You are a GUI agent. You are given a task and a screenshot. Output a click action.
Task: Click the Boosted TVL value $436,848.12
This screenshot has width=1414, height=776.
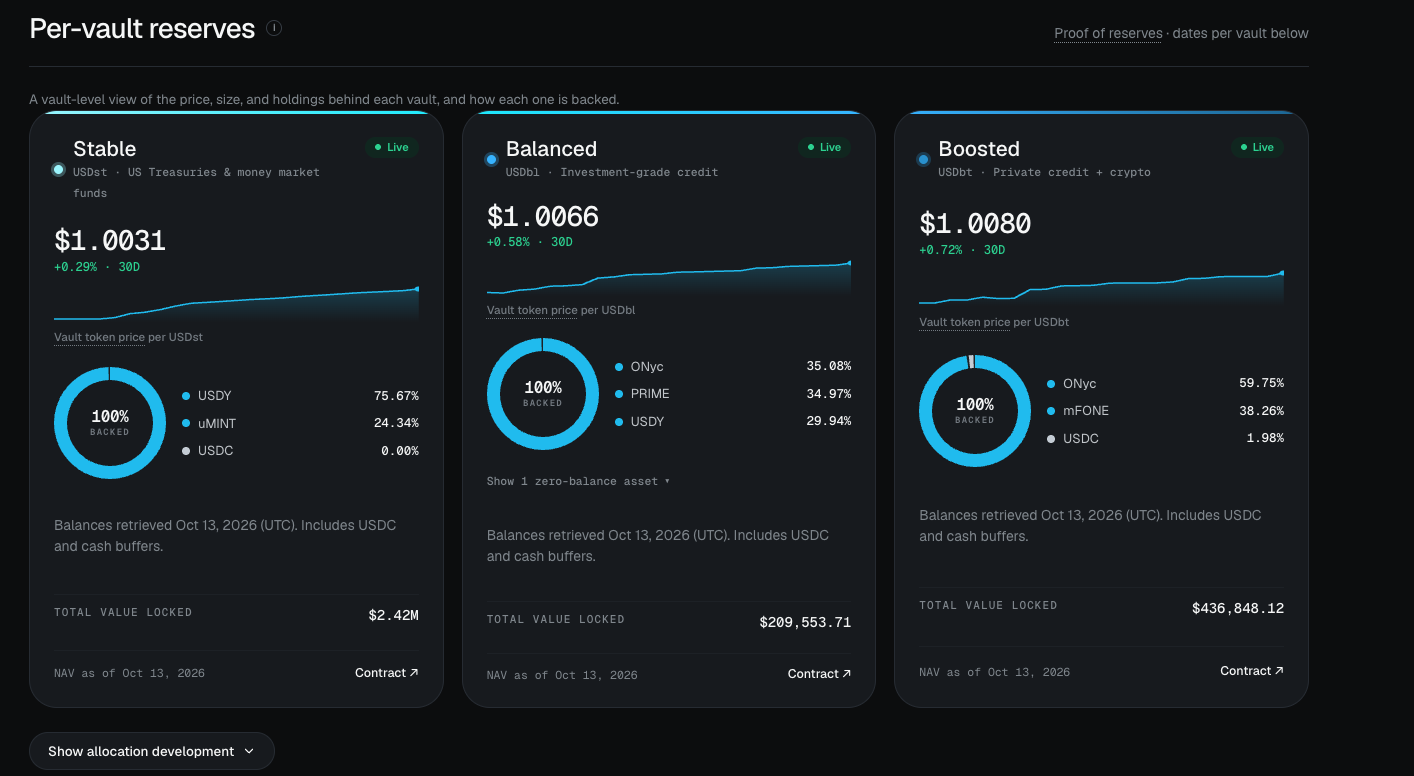[1238, 608]
